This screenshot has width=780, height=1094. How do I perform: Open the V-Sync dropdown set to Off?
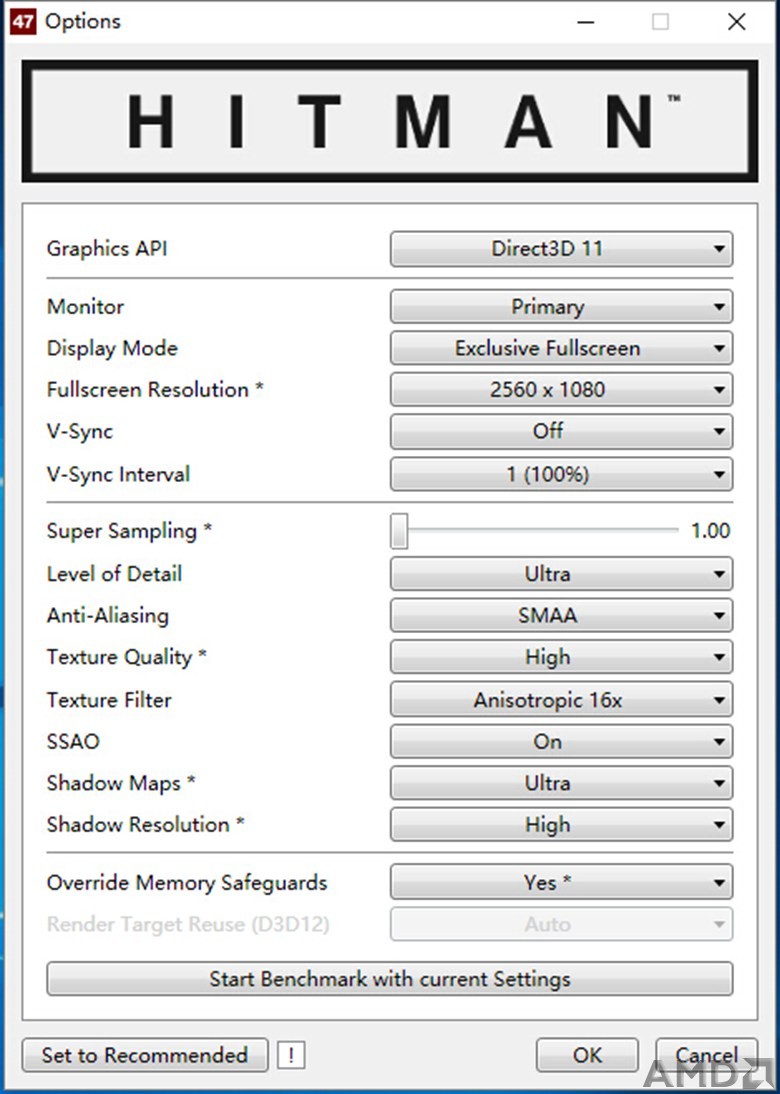[562, 431]
